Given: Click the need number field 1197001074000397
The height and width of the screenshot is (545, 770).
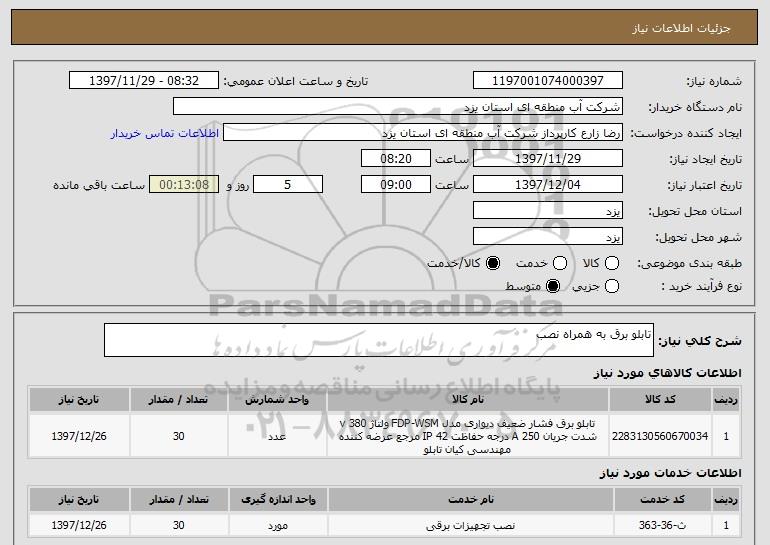Looking at the screenshot, I should coord(548,81).
